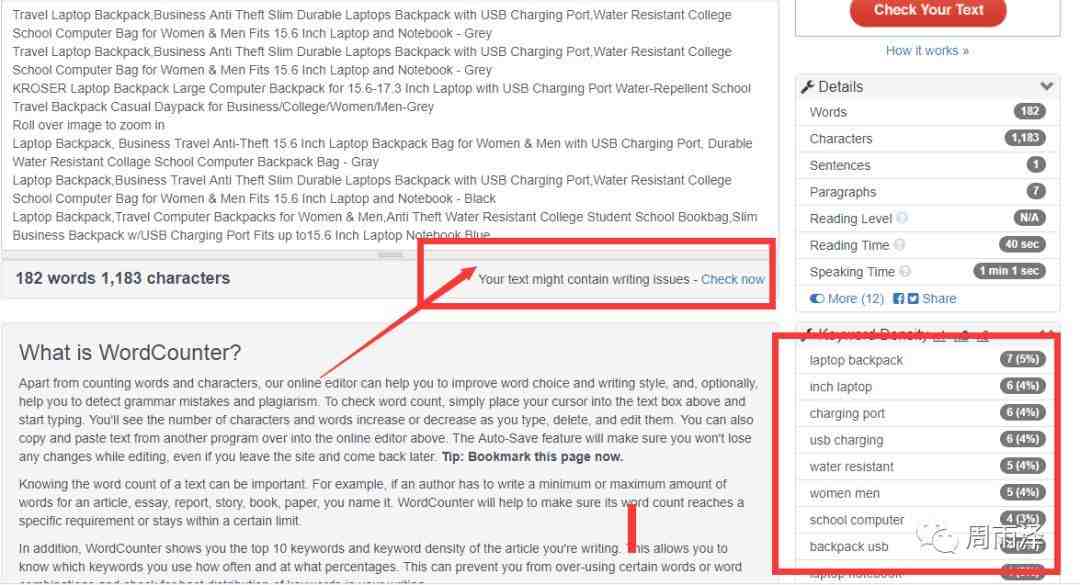1080x585 pixels.
Task: Select the Paragraphs count row
Action: pyautogui.click(x=927, y=192)
